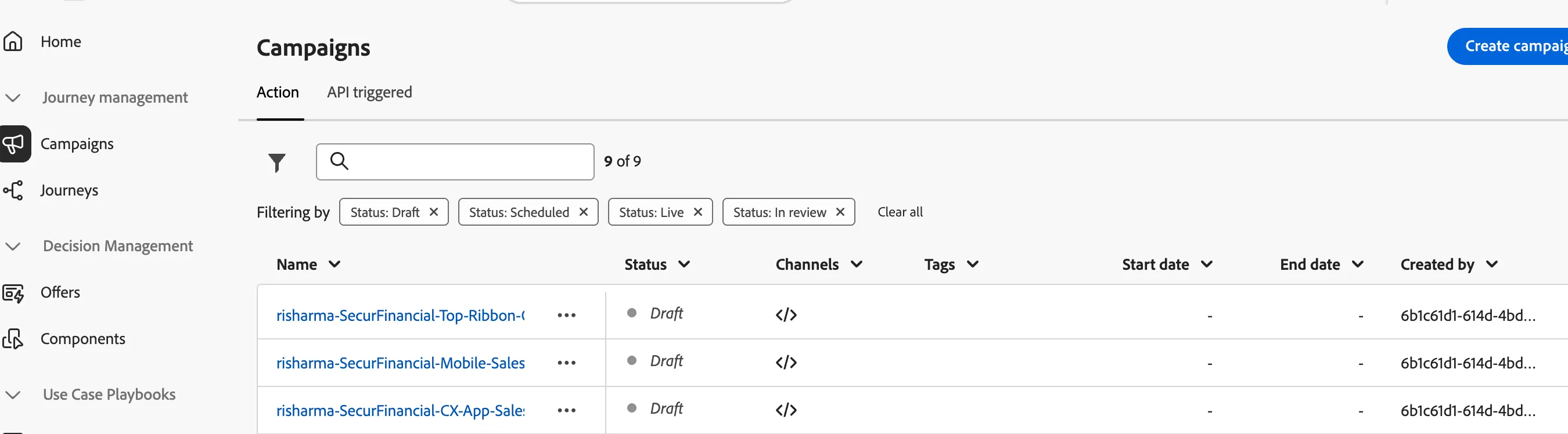Open risharma-SecurFinancial-Top-Ribbon campaign link

pyautogui.click(x=401, y=316)
